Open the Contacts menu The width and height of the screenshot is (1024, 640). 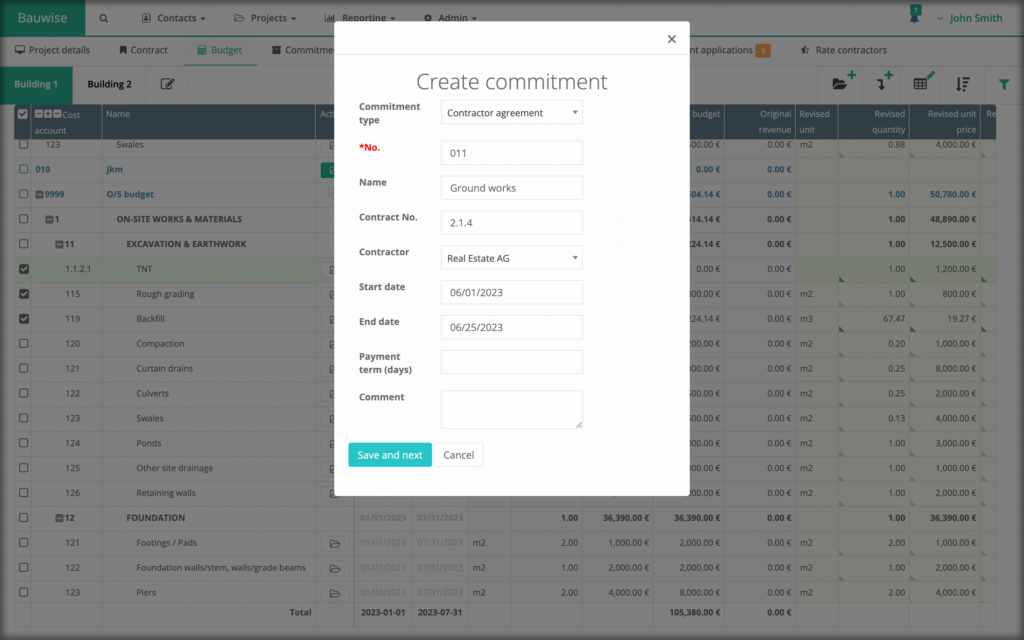[x=174, y=18]
